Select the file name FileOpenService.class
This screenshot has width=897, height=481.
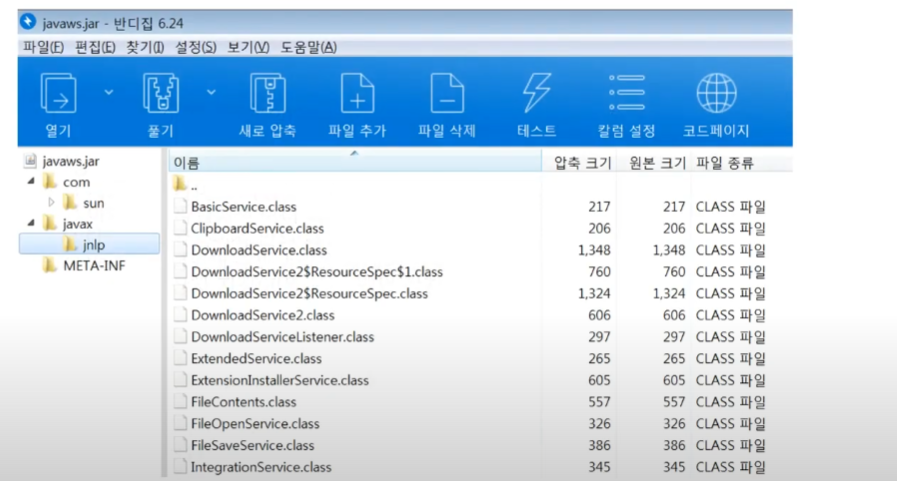click(x=255, y=424)
